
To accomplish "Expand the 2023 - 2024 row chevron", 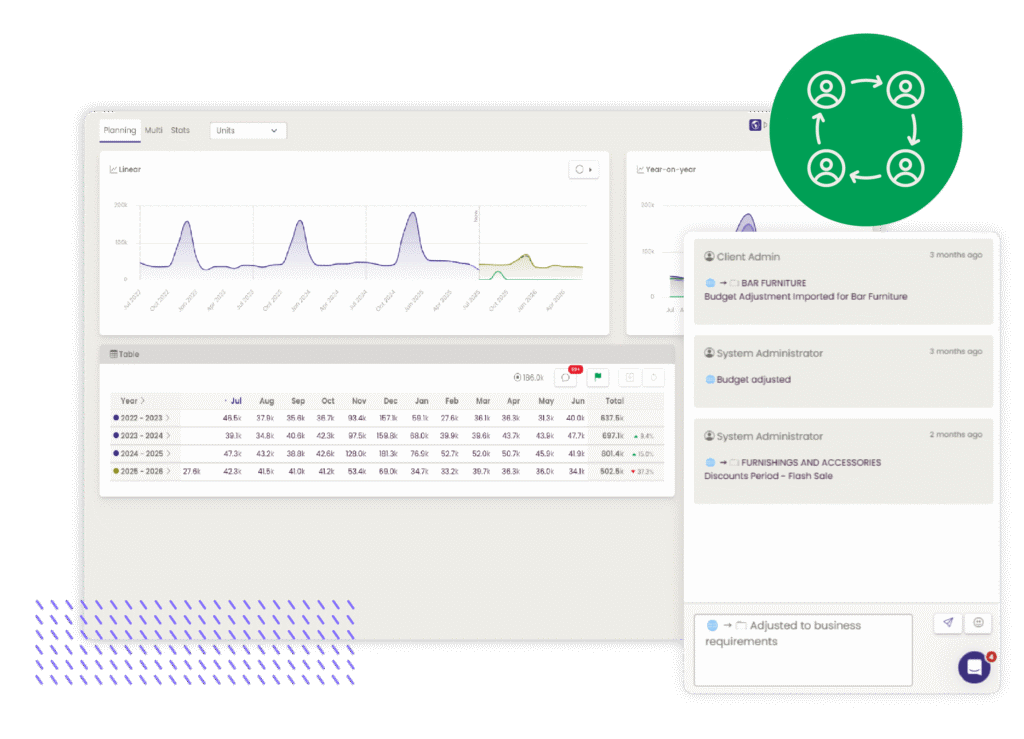I will pos(167,435).
